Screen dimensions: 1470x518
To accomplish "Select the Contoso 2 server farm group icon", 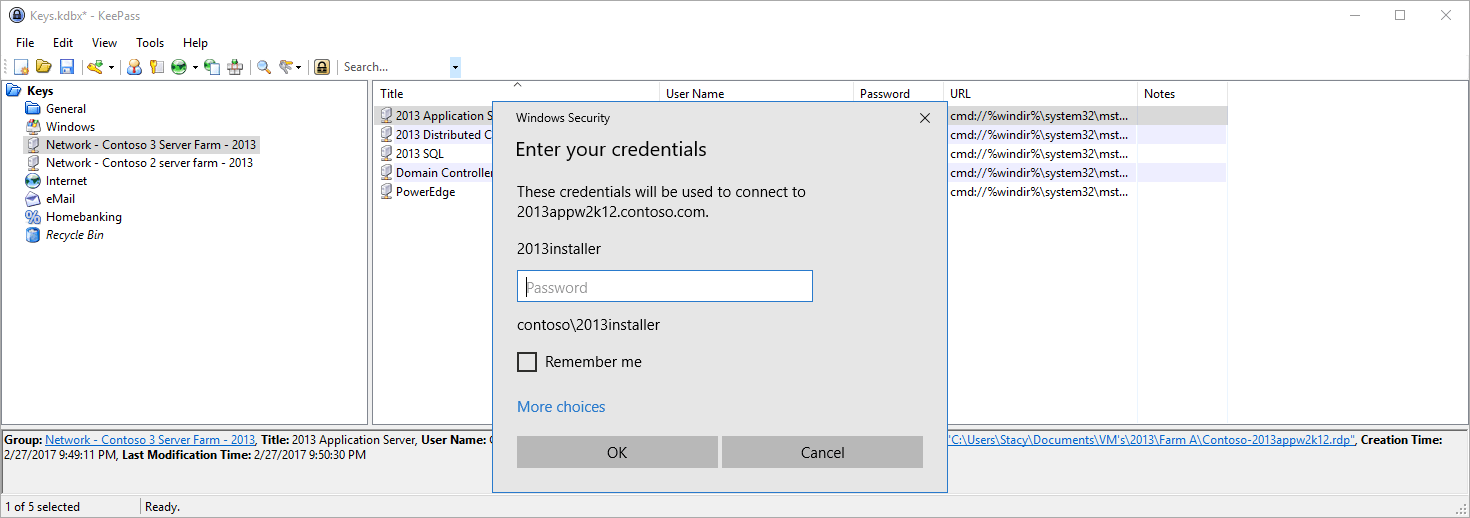I will 33,163.
